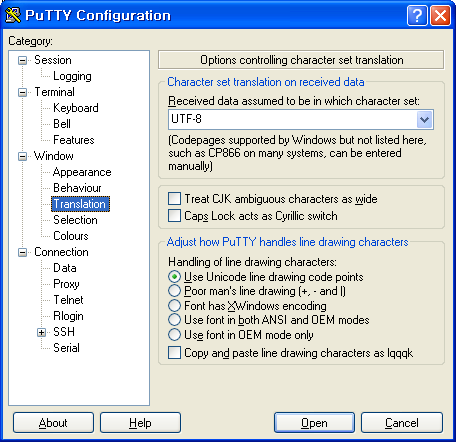
Task: Open the Logging category
Action: coord(72,76)
